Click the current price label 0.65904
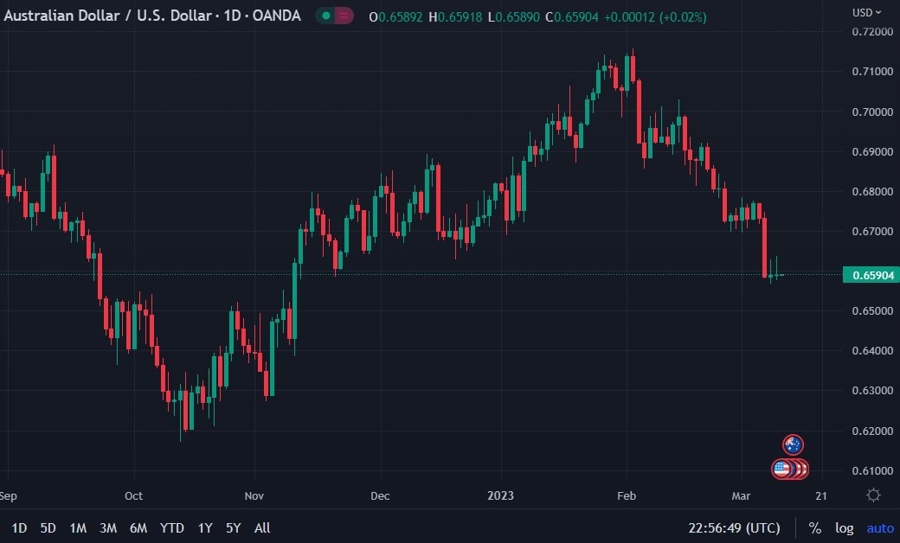This screenshot has width=900, height=543. pos(871,275)
